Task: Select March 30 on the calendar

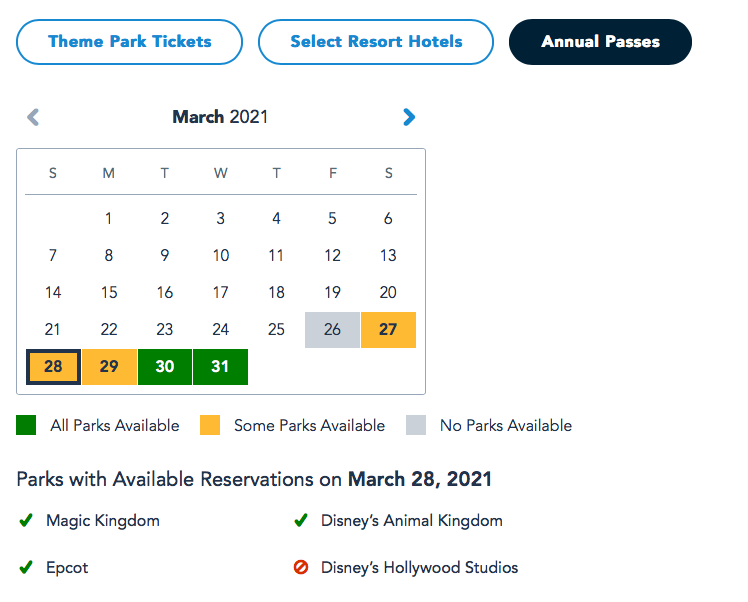Action: [x=165, y=366]
